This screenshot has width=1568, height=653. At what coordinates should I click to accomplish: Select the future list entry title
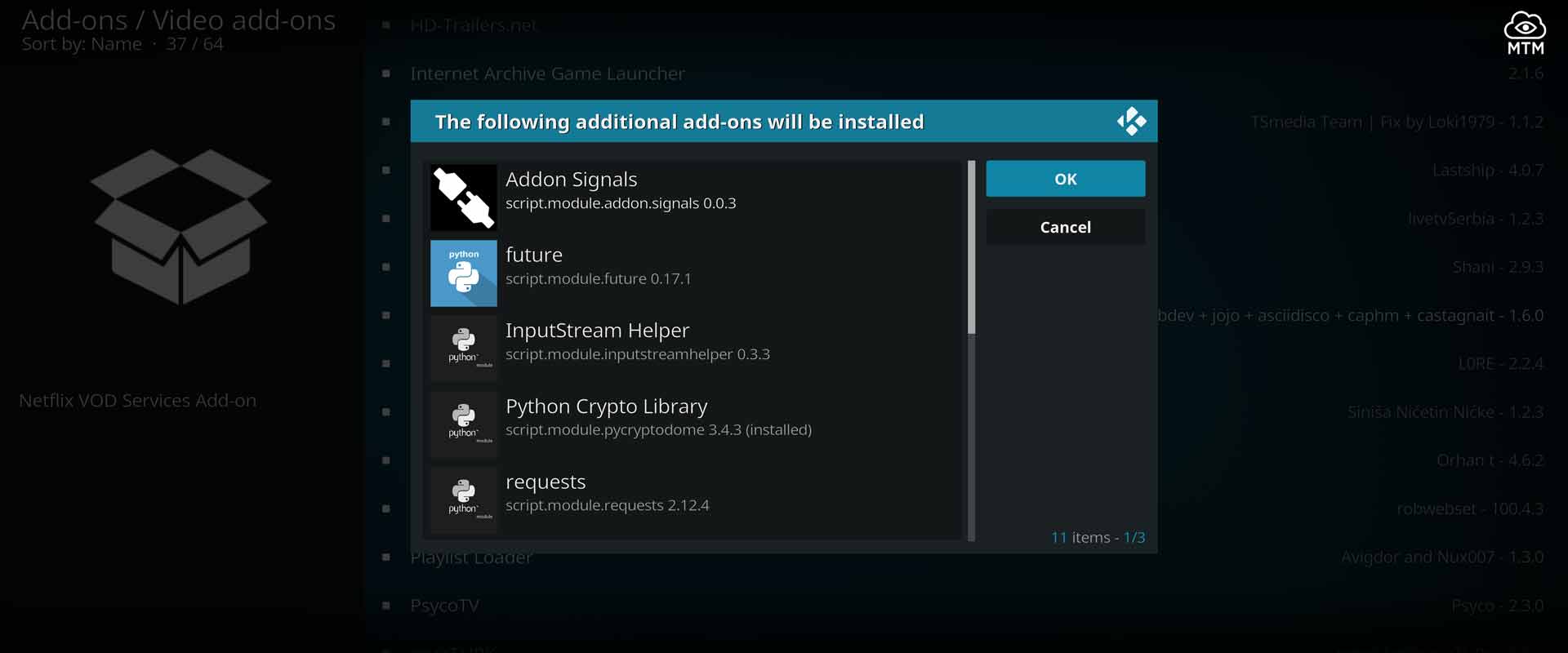click(x=534, y=255)
